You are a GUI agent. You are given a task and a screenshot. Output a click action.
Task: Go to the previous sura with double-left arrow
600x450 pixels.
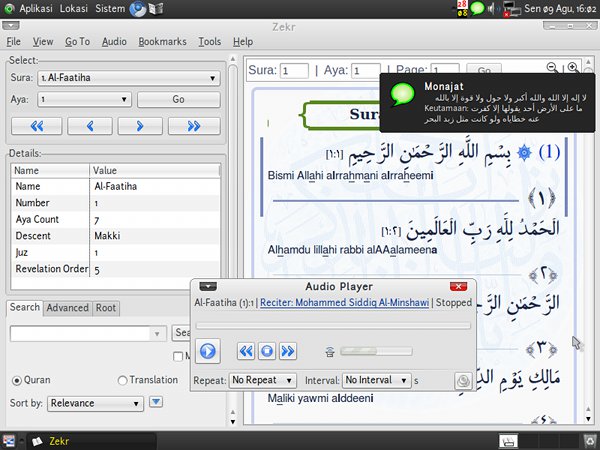tap(37, 126)
